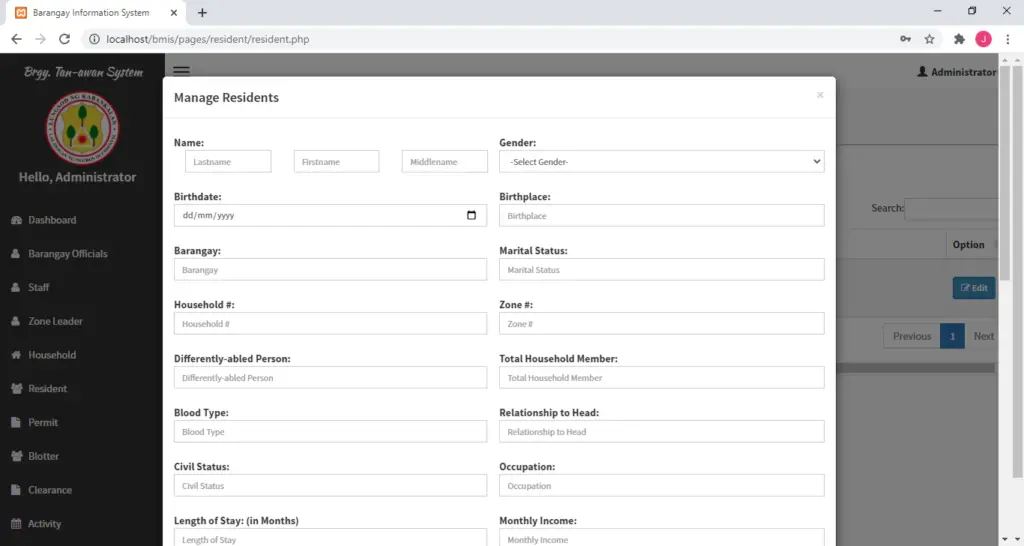
Task: Focus the Firstname field
Action: click(336, 161)
